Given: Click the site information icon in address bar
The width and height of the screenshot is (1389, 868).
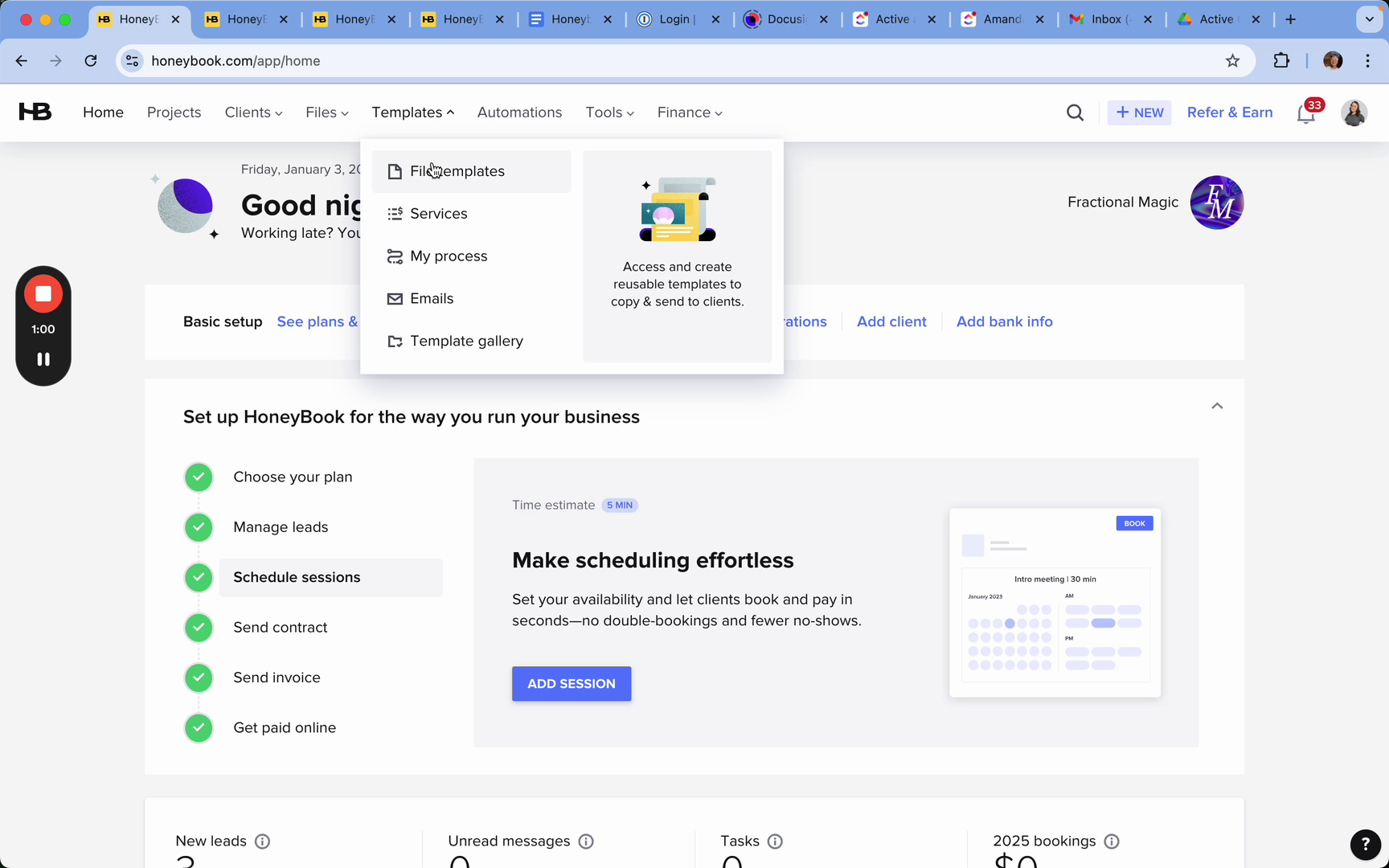Looking at the screenshot, I should point(133,61).
